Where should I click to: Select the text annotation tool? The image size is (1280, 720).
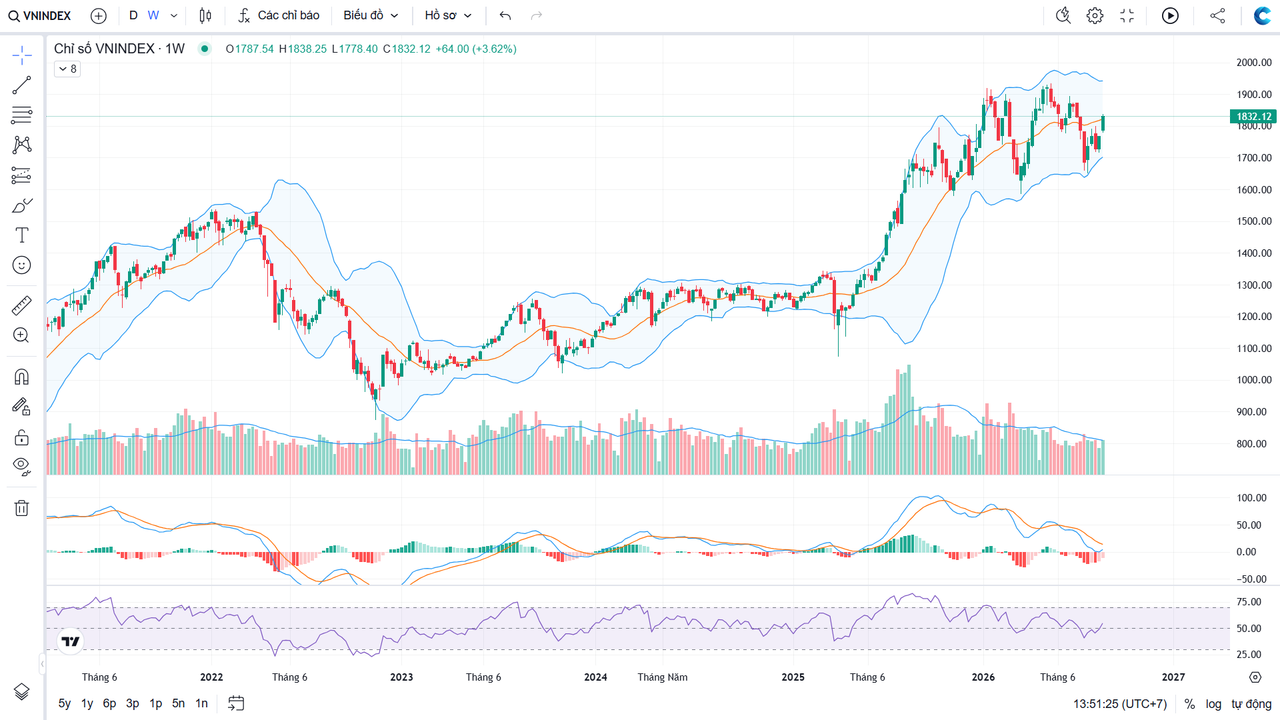click(x=21, y=235)
